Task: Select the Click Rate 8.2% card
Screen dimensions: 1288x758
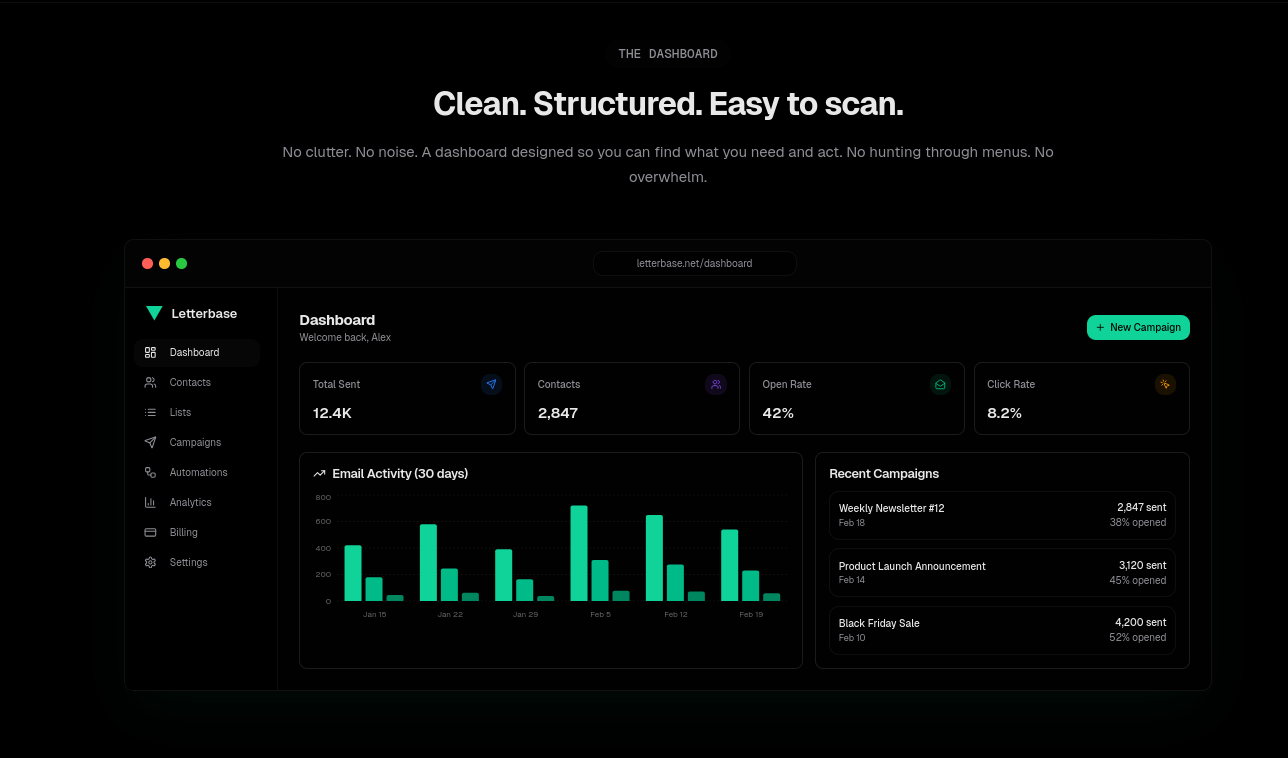Action: [x=1082, y=398]
